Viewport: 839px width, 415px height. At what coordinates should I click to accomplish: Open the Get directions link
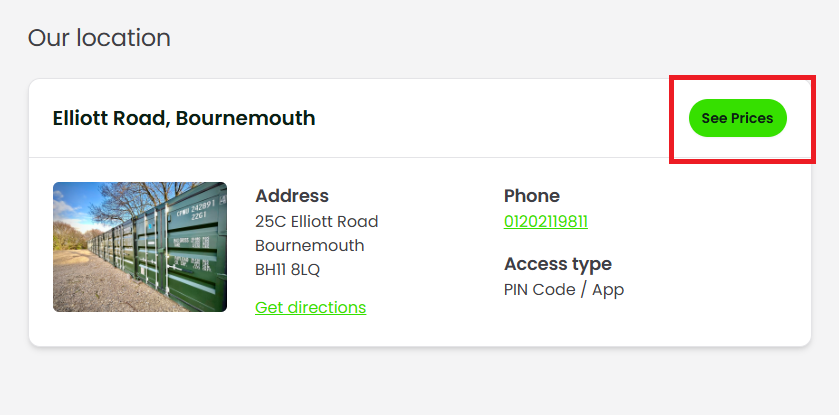[310, 307]
